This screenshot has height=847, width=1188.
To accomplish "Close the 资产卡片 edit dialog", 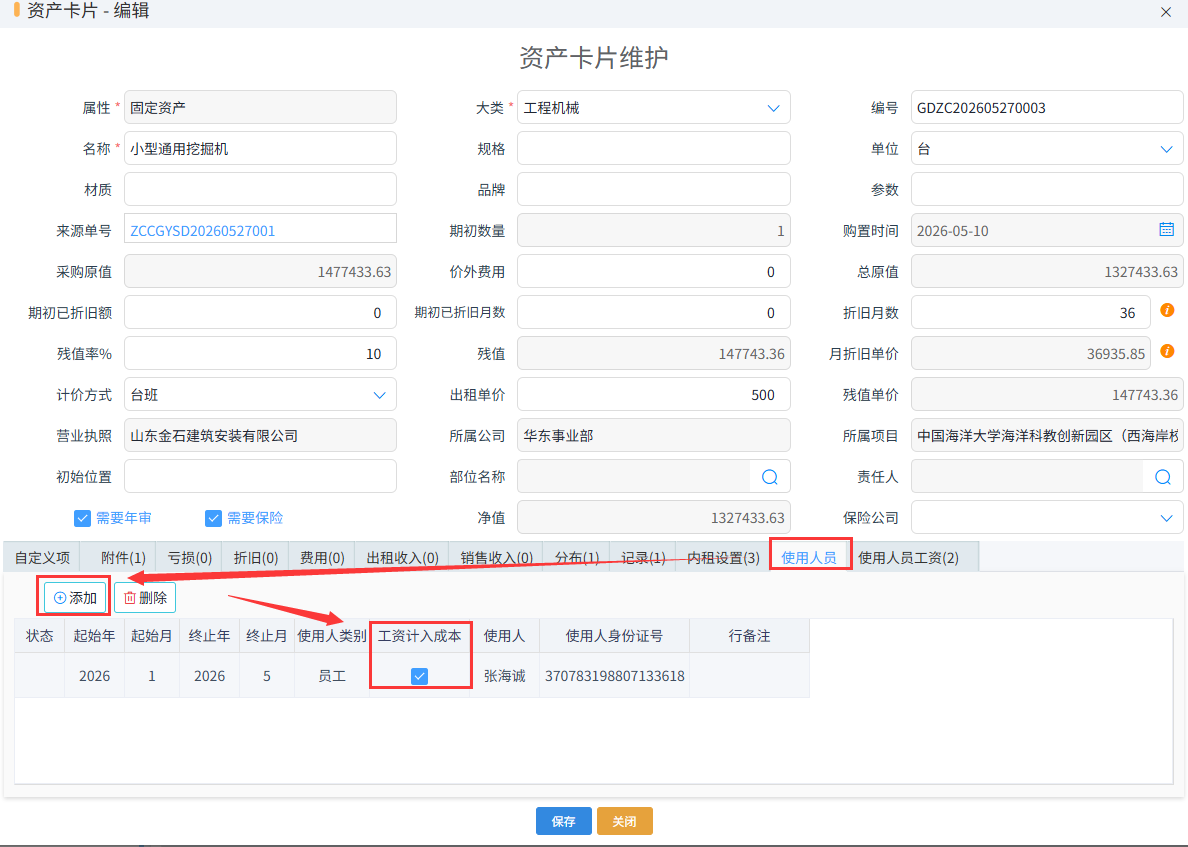I will [x=1166, y=12].
